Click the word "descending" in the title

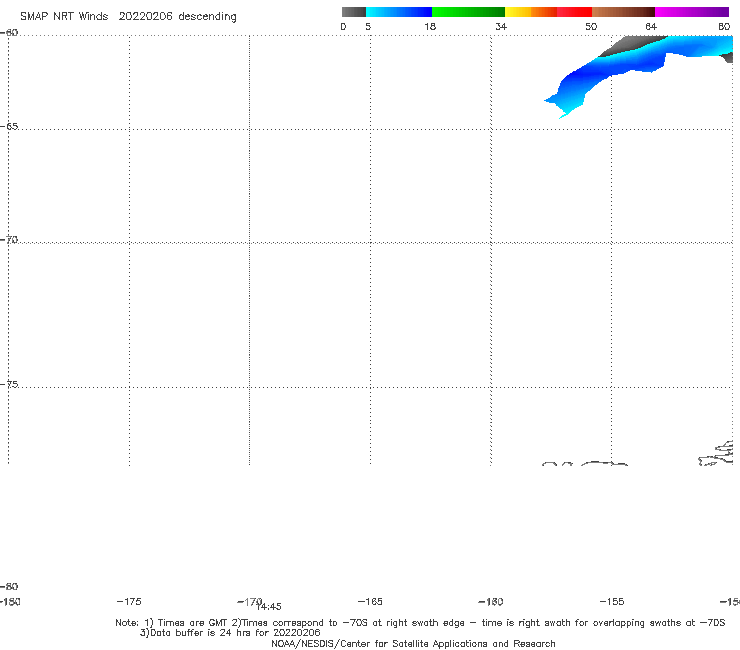207,17
